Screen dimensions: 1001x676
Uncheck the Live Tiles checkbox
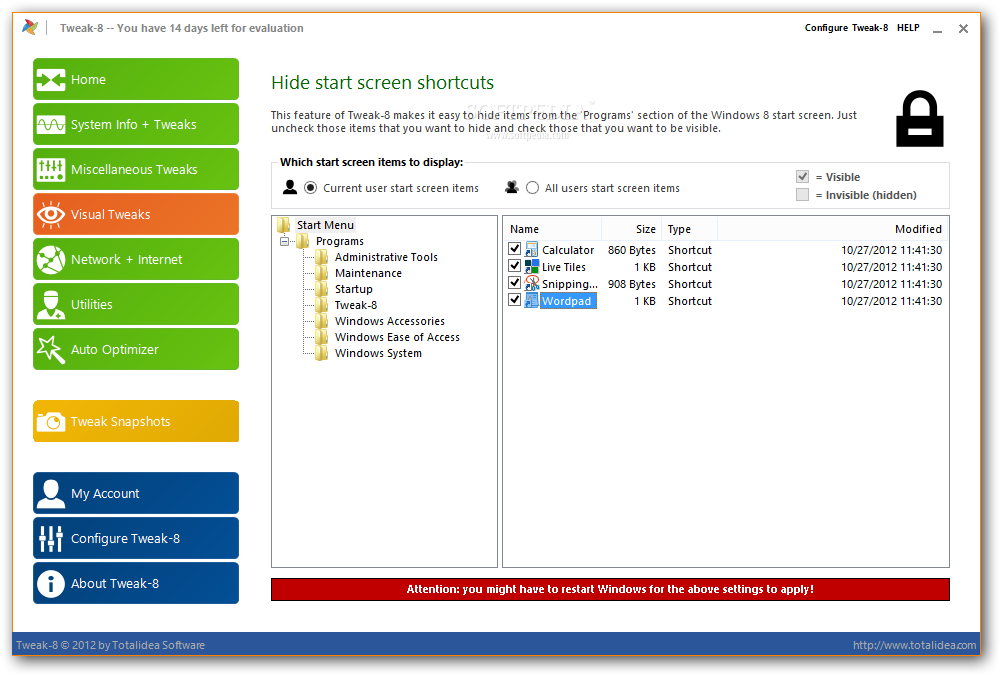pos(515,266)
